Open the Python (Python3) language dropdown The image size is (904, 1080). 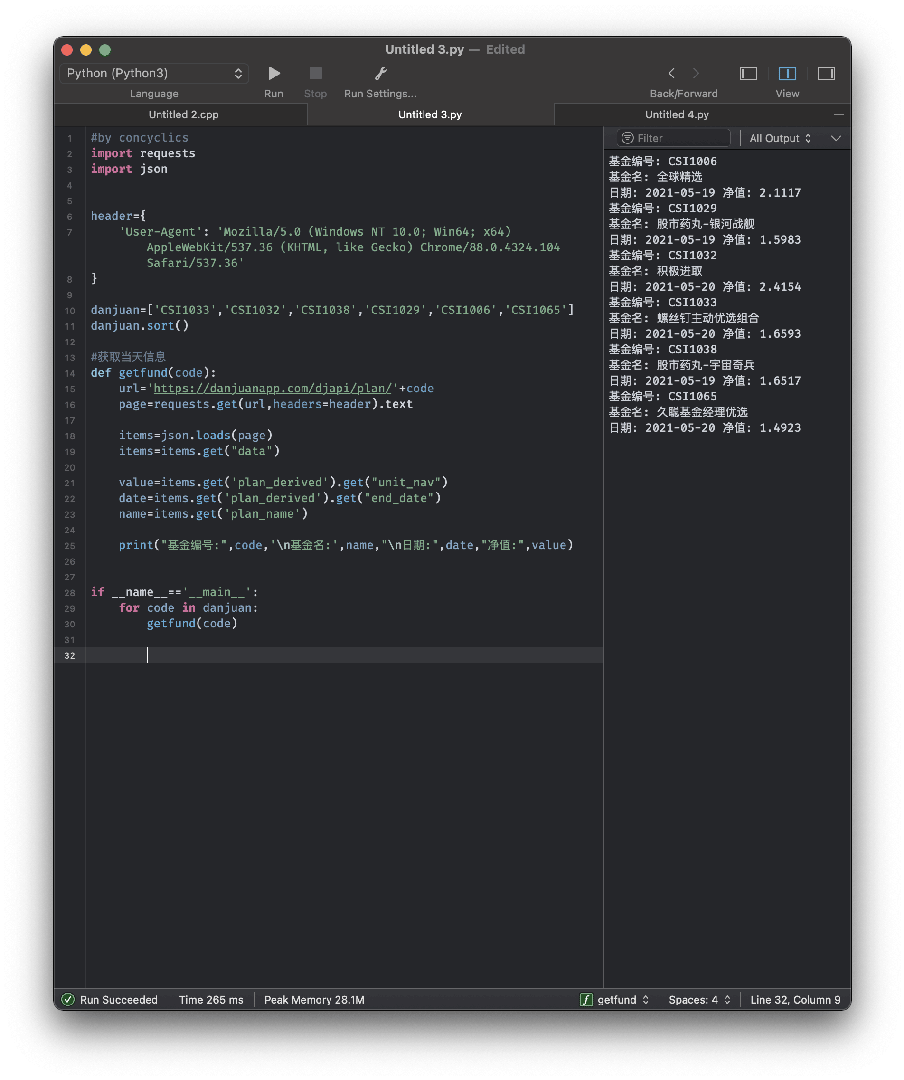click(x=154, y=73)
